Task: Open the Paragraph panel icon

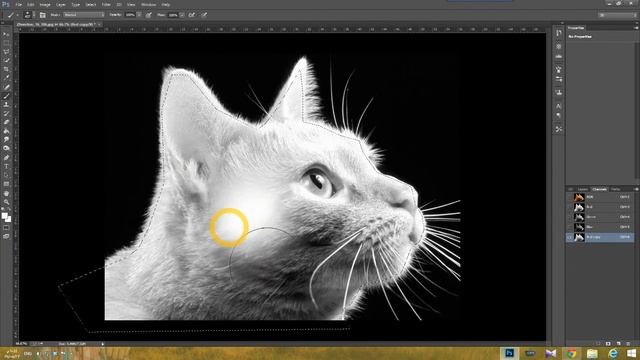Action: tap(559, 116)
